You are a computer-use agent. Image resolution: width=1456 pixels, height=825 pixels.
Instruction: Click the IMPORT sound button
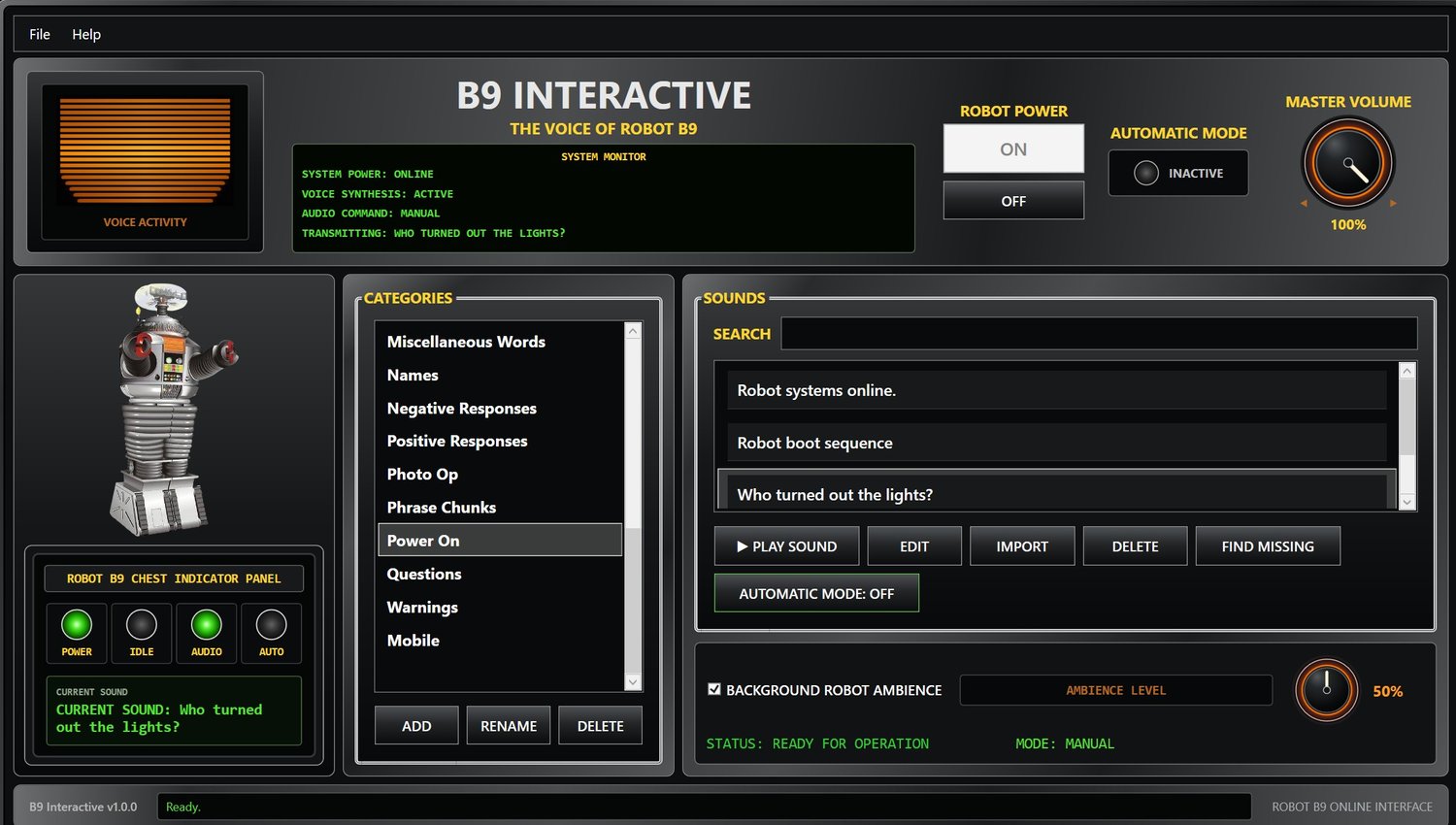tap(1022, 546)
